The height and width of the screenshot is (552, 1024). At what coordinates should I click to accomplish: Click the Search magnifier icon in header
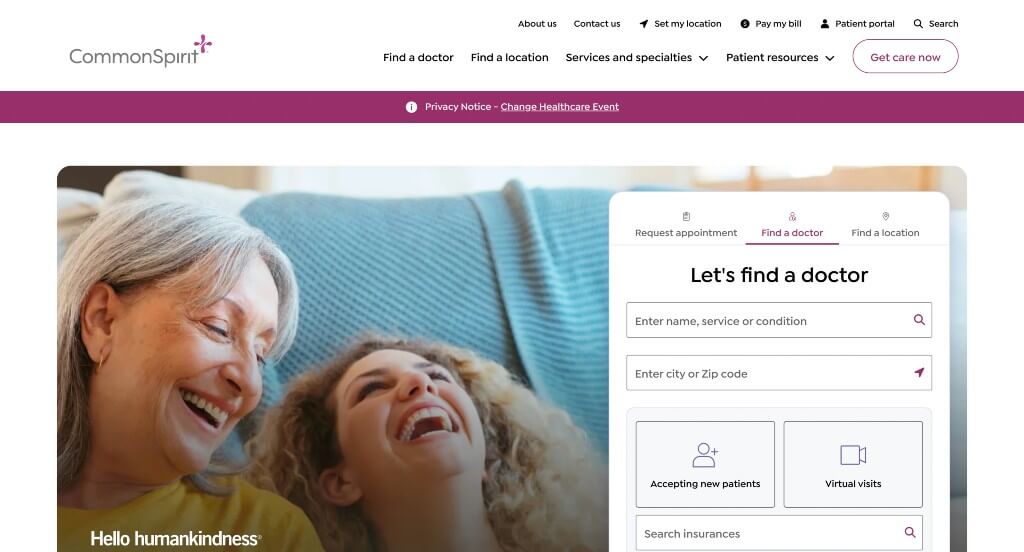pyautogui.click(x=918, y=24)
